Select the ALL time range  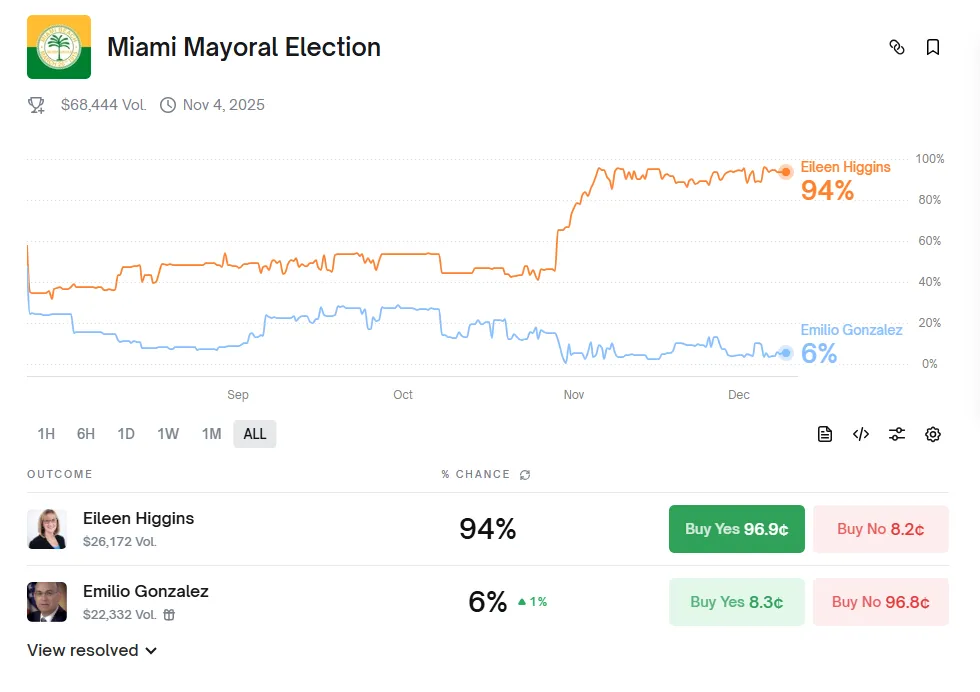[255, 434]
